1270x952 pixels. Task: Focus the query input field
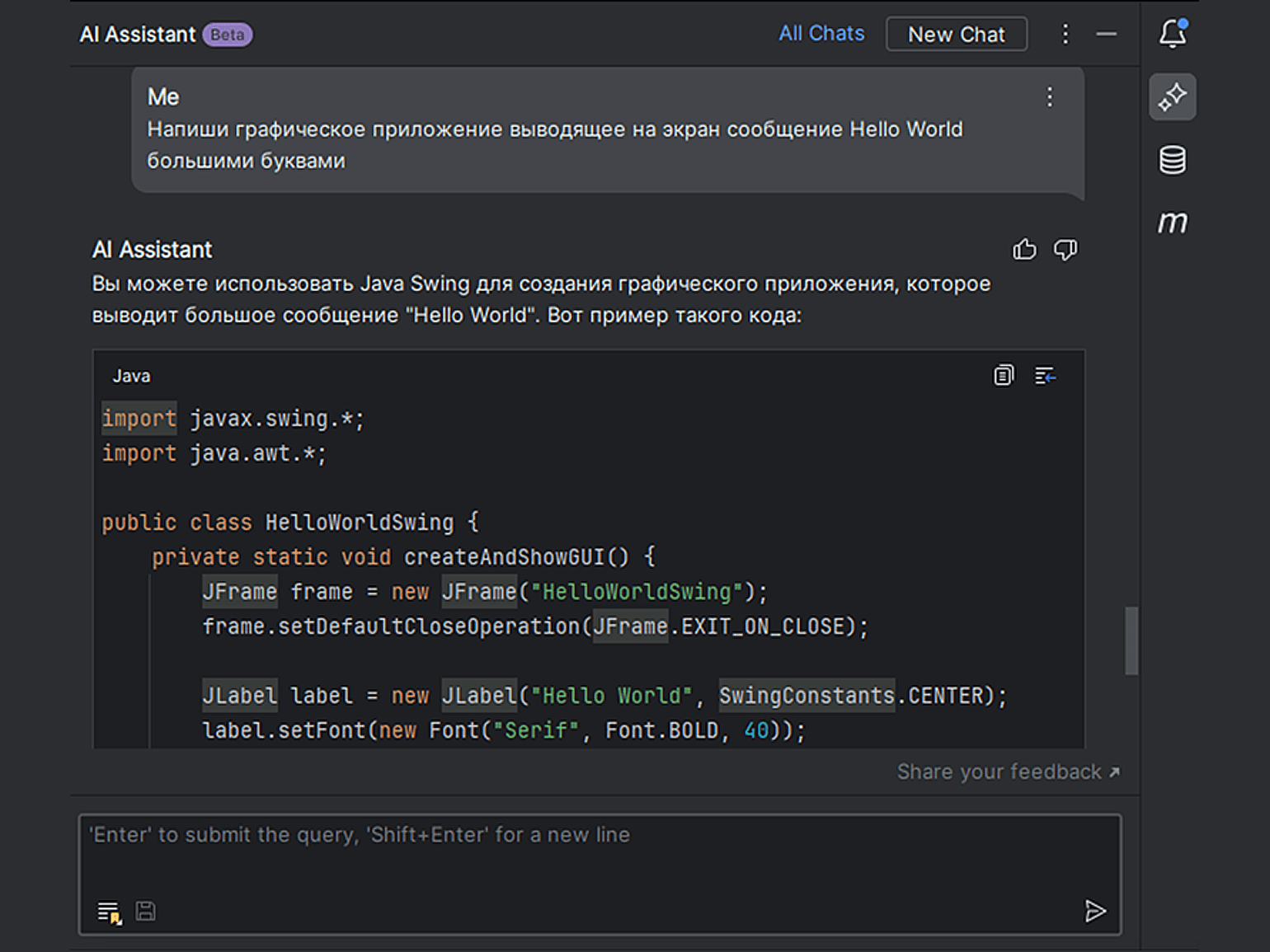[577, 857]
